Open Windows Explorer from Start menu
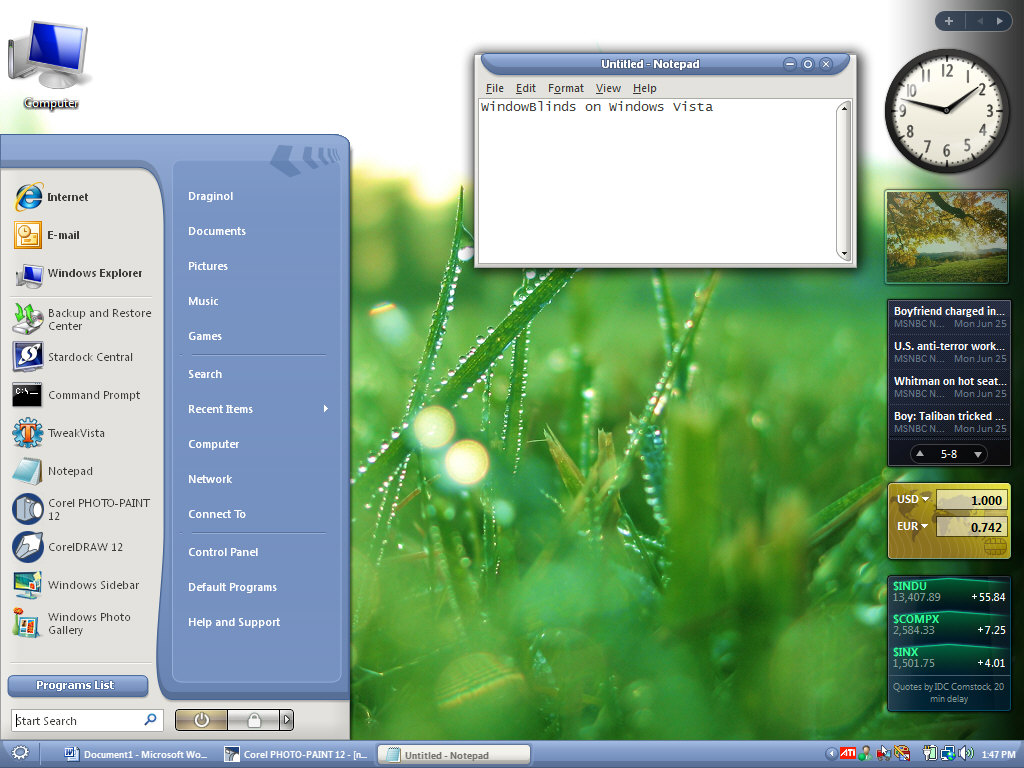The image size is (1024, 768). pyautogui.click(x=78, y=274)
